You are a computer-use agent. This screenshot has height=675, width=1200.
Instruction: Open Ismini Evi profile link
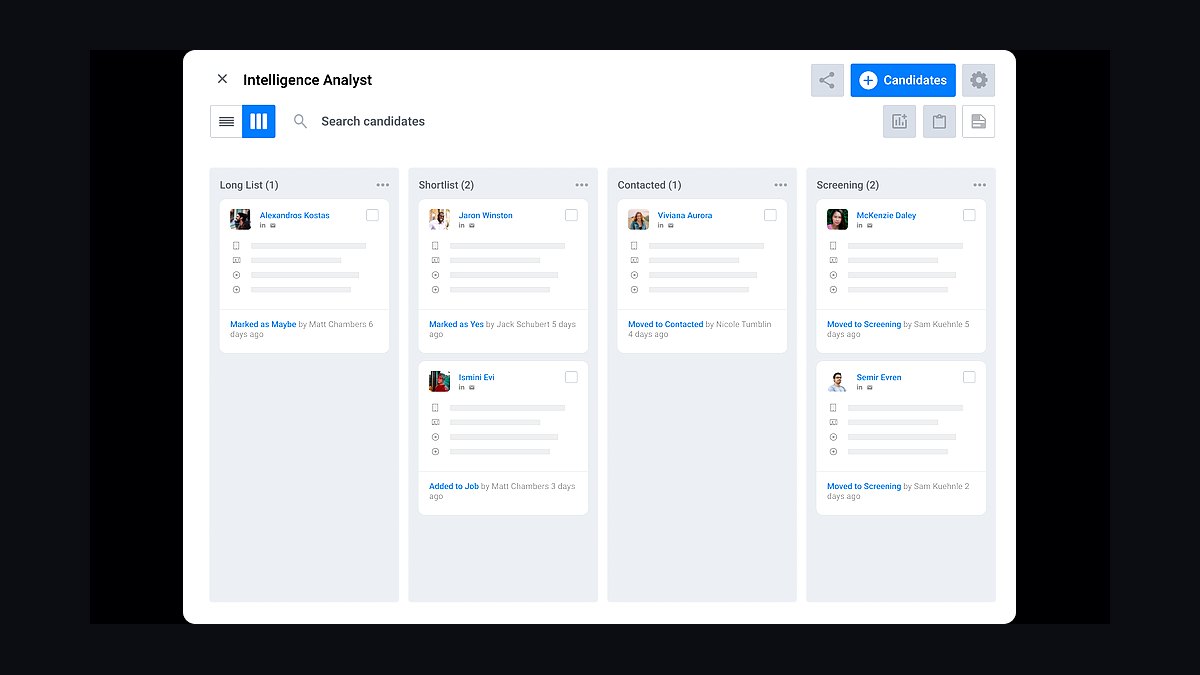click(477, 377)
